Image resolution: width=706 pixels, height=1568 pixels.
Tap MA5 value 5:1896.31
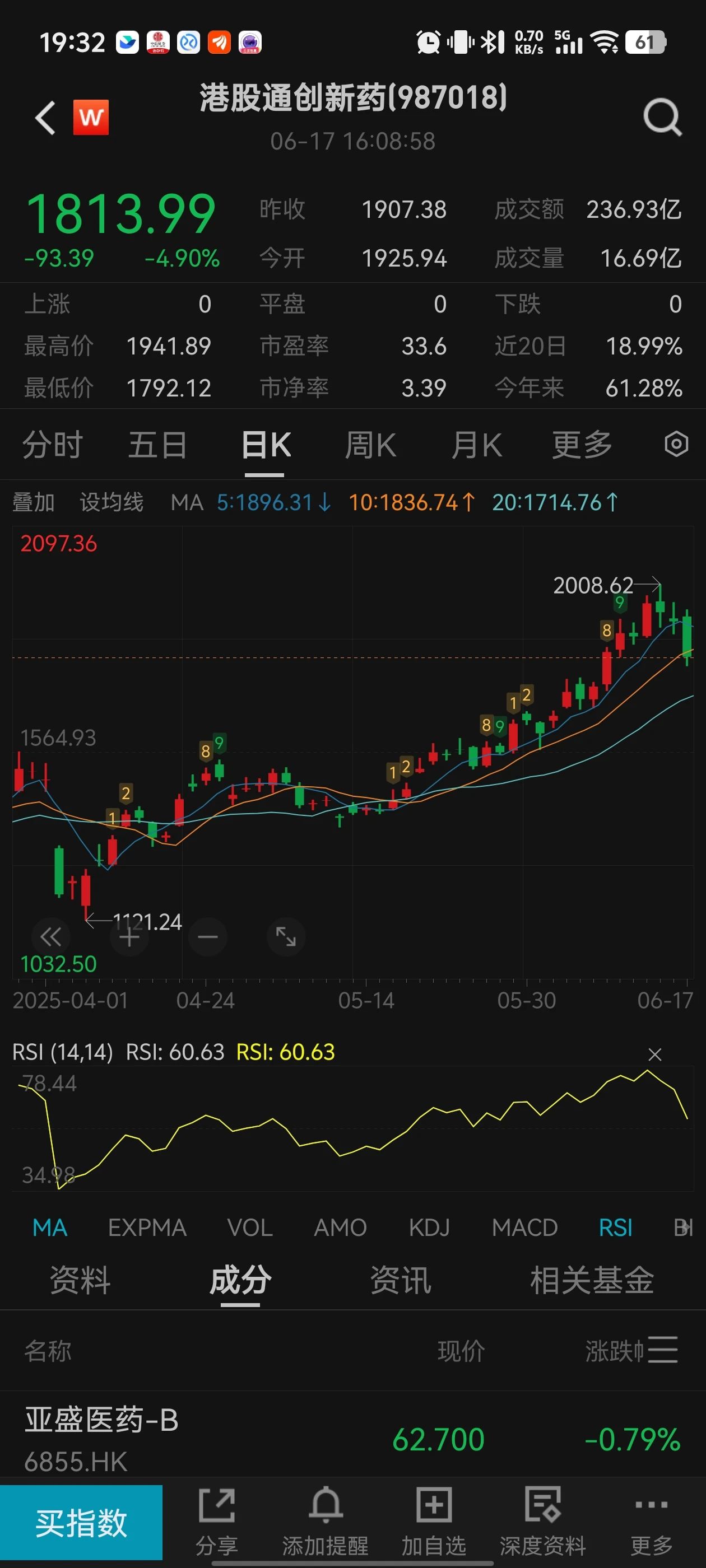point(273,502)
